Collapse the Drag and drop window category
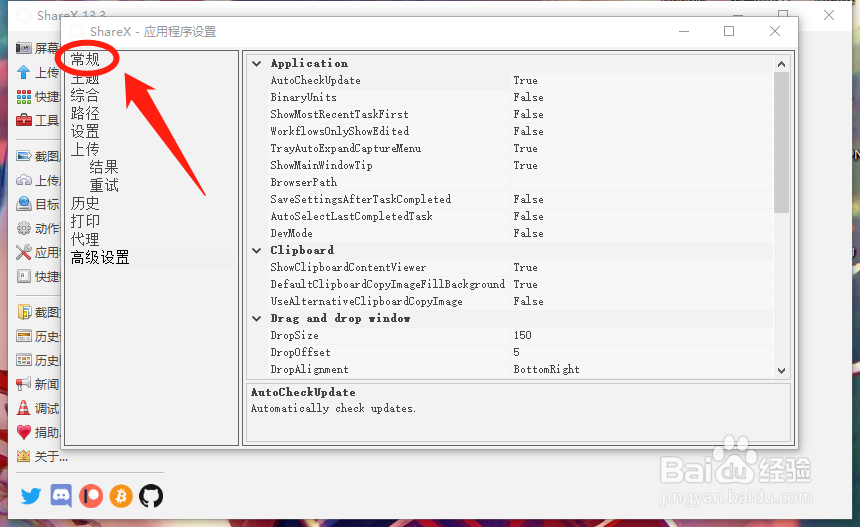The width and height of the screenshot is (860, 527). 257,318
